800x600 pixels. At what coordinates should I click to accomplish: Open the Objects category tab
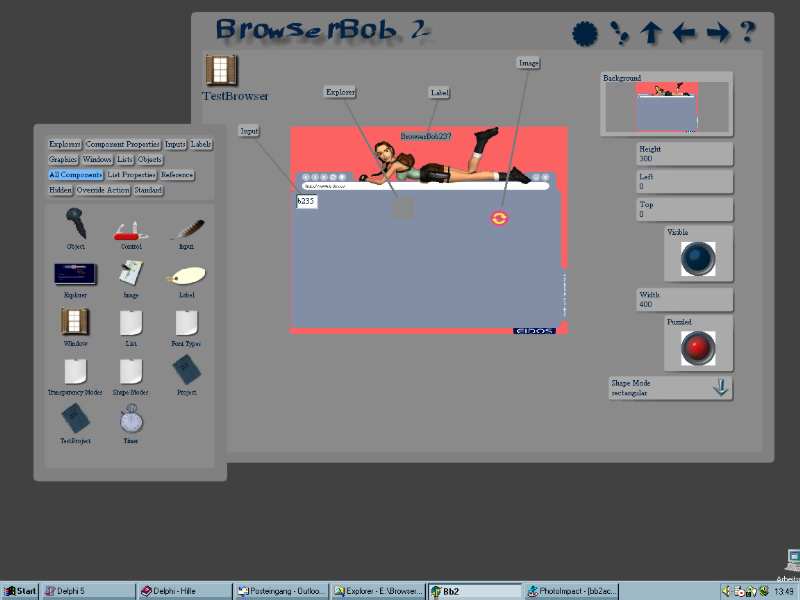coord(149,160)
